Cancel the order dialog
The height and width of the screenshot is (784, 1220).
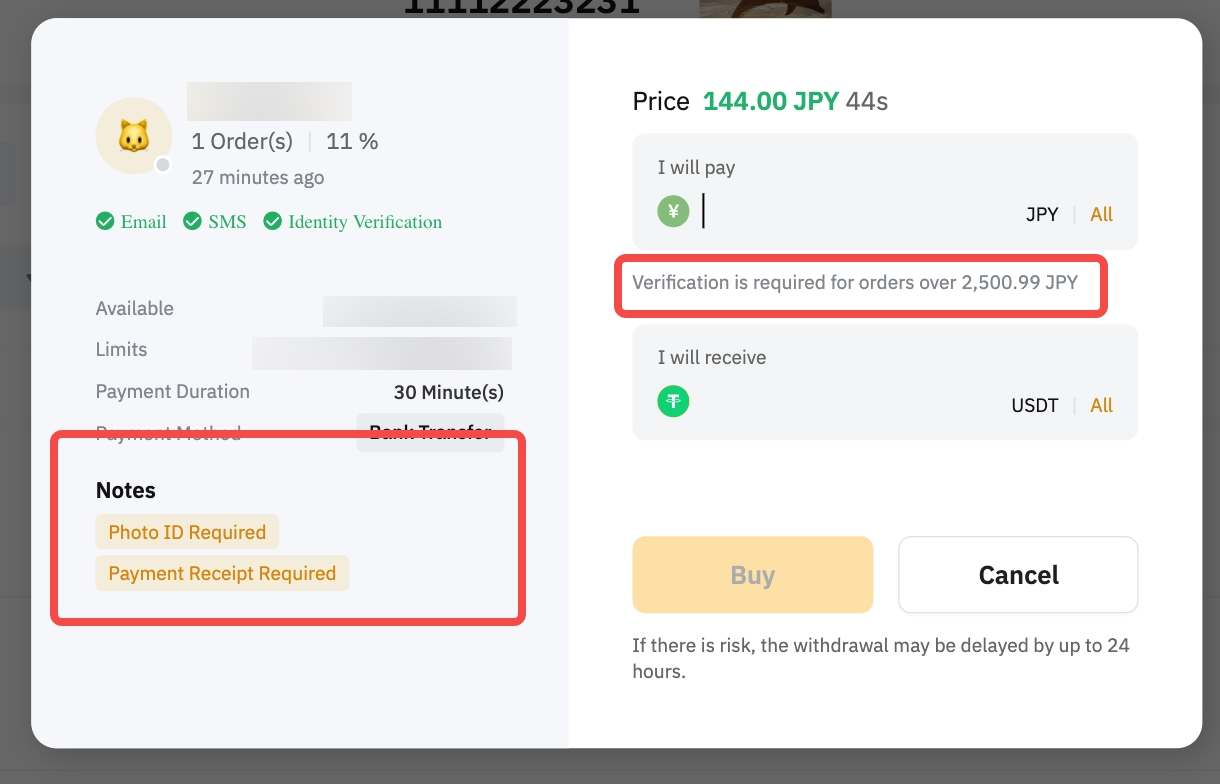pyautogui.click(x=1018, y=575)
